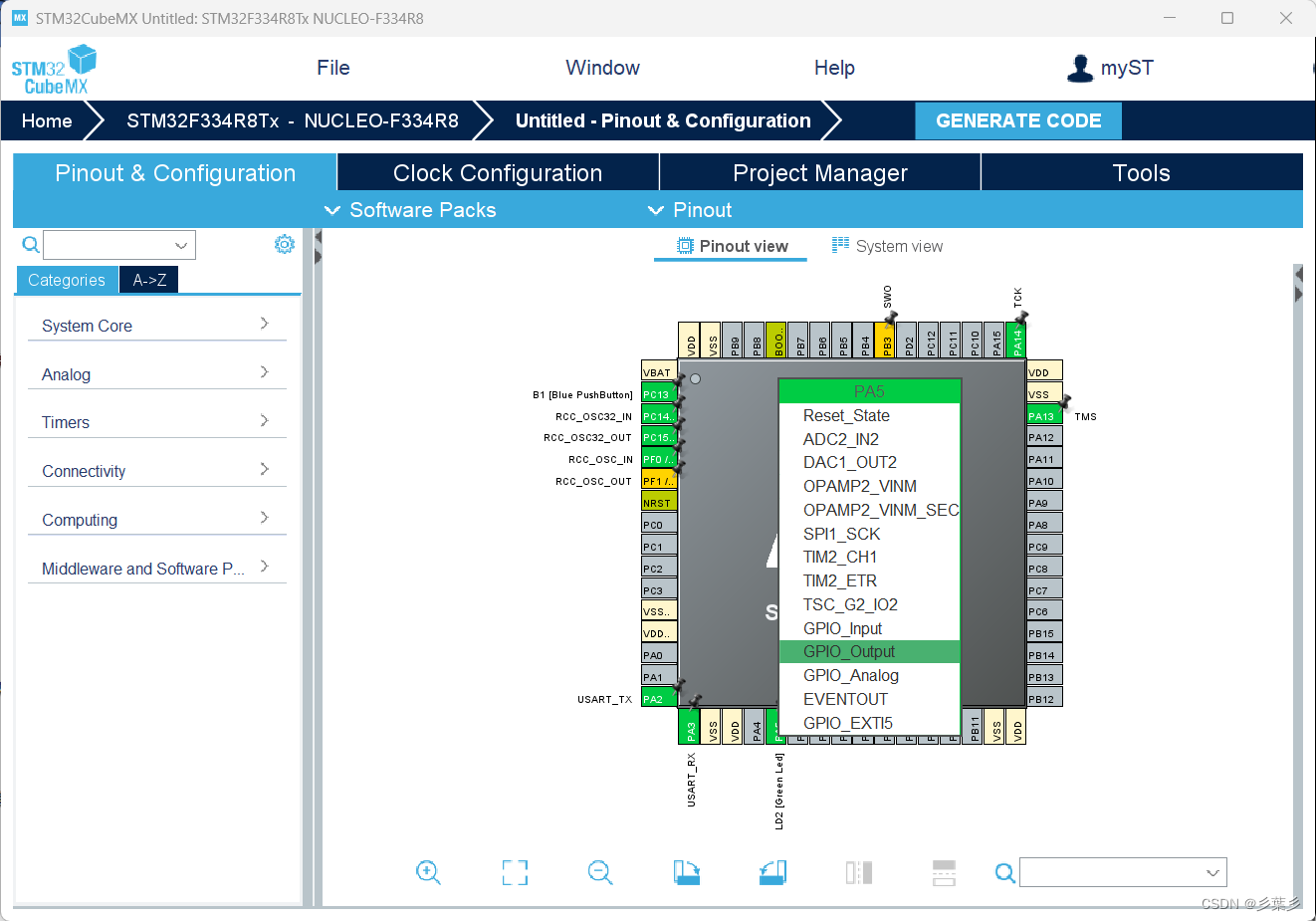Expand the Computing category
The height and width of the screenshot is (921, 1316).
156,520
